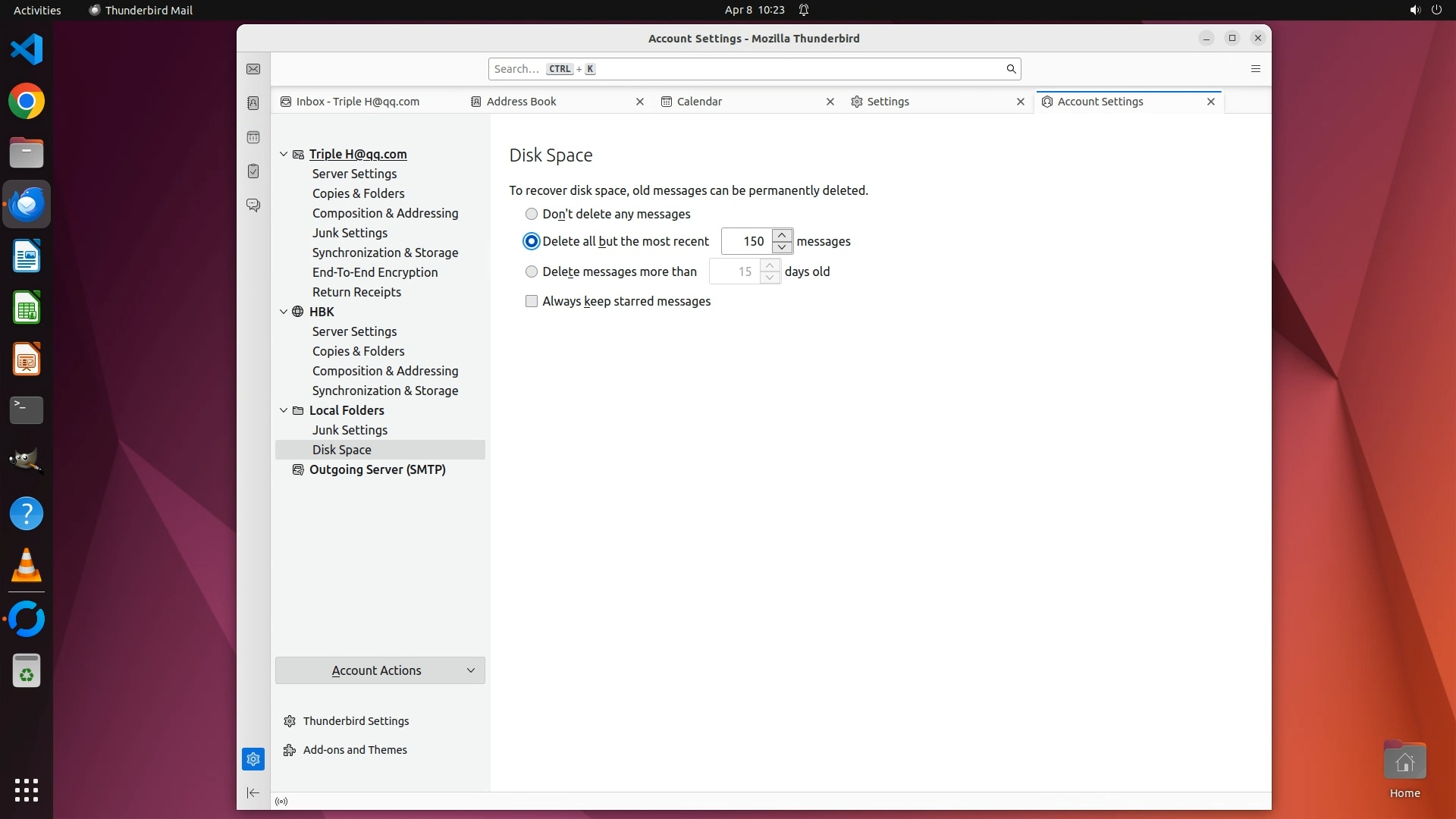This screenshot has height=819, width=1456.
Task: Collapse the Local Folders tree
Action: click(x=284, y=410)
